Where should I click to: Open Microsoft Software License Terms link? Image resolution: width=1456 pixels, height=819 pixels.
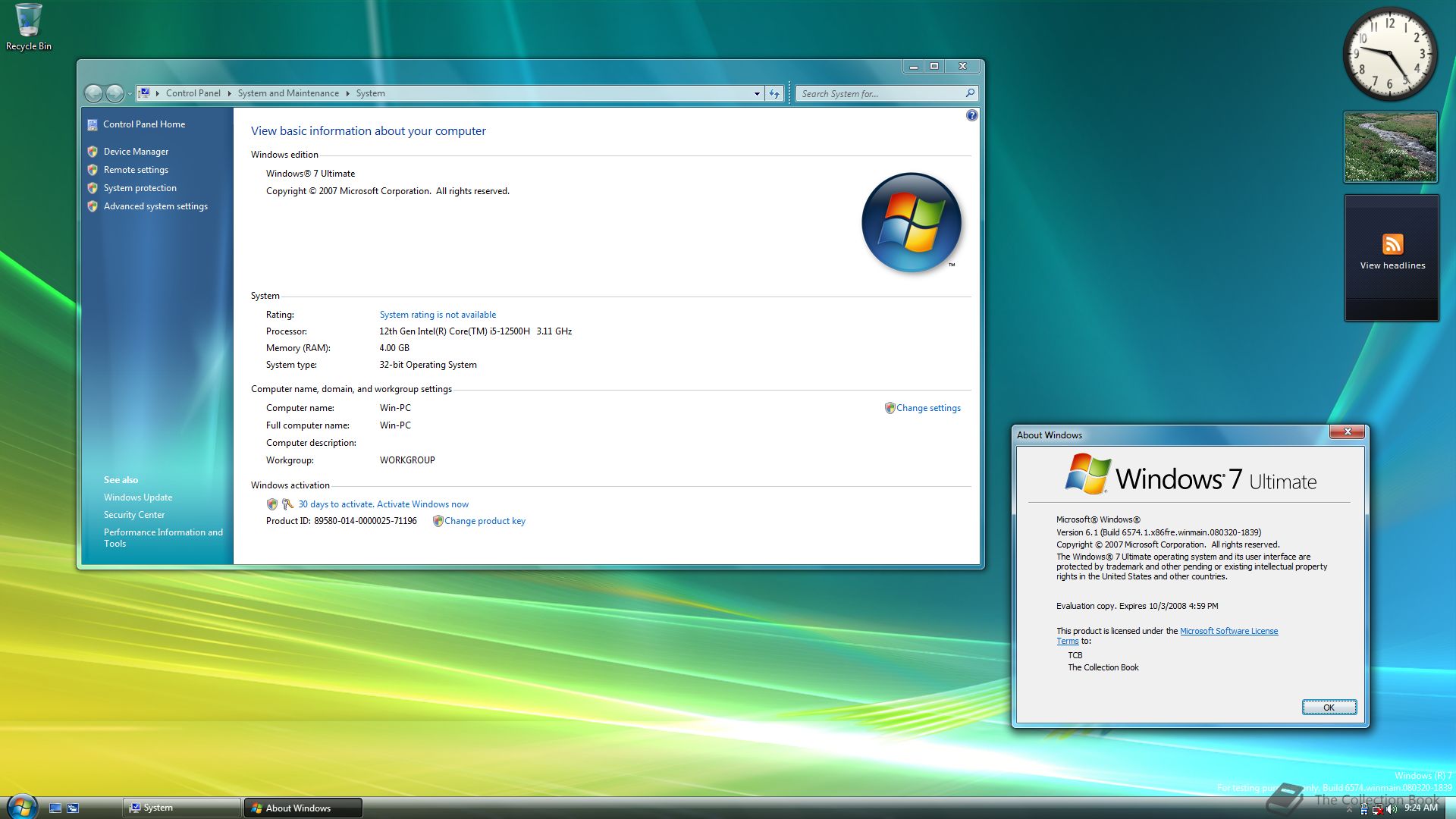pyautogui.click(x=1228, y=631)
